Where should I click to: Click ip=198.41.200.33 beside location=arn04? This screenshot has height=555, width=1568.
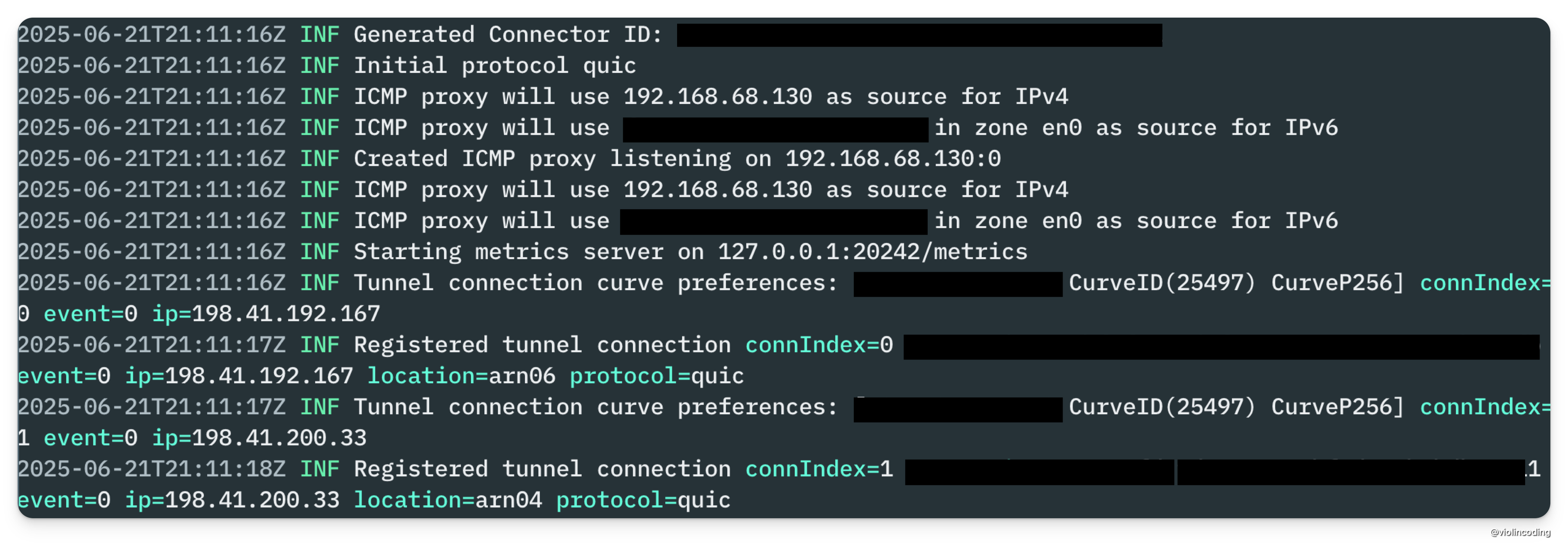[232, 500]
